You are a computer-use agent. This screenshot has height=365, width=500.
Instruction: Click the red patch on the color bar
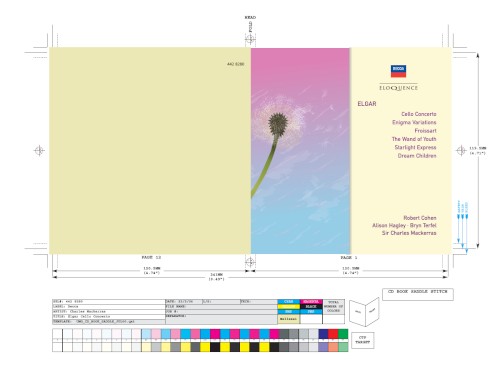click(x=333, y=334)
